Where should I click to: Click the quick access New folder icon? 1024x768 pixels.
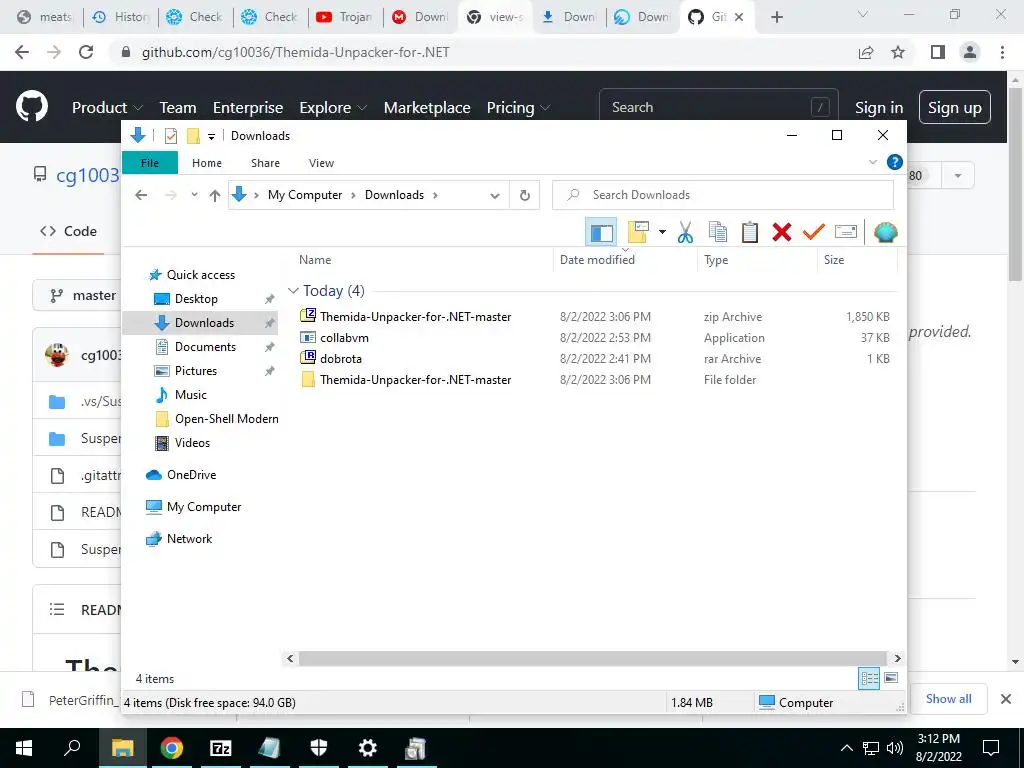(193, 136)
